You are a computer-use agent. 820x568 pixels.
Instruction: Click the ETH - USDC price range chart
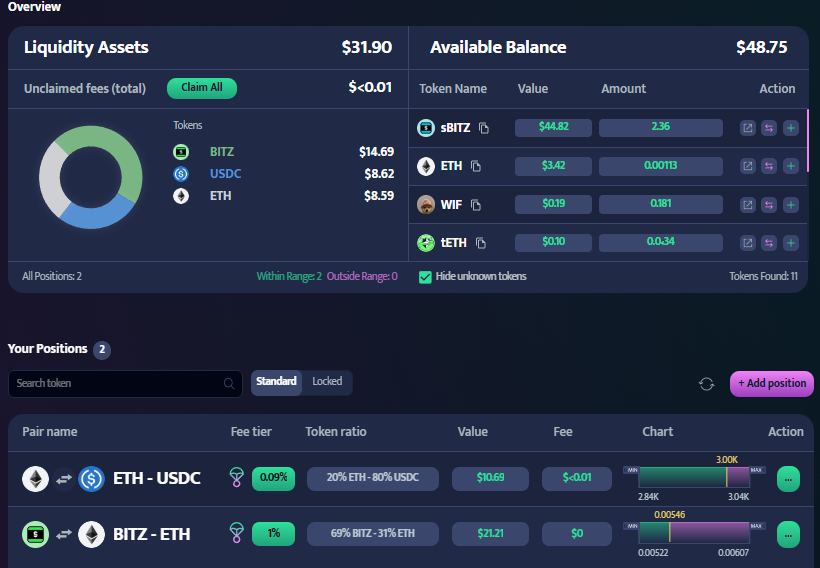pos(694,478)
